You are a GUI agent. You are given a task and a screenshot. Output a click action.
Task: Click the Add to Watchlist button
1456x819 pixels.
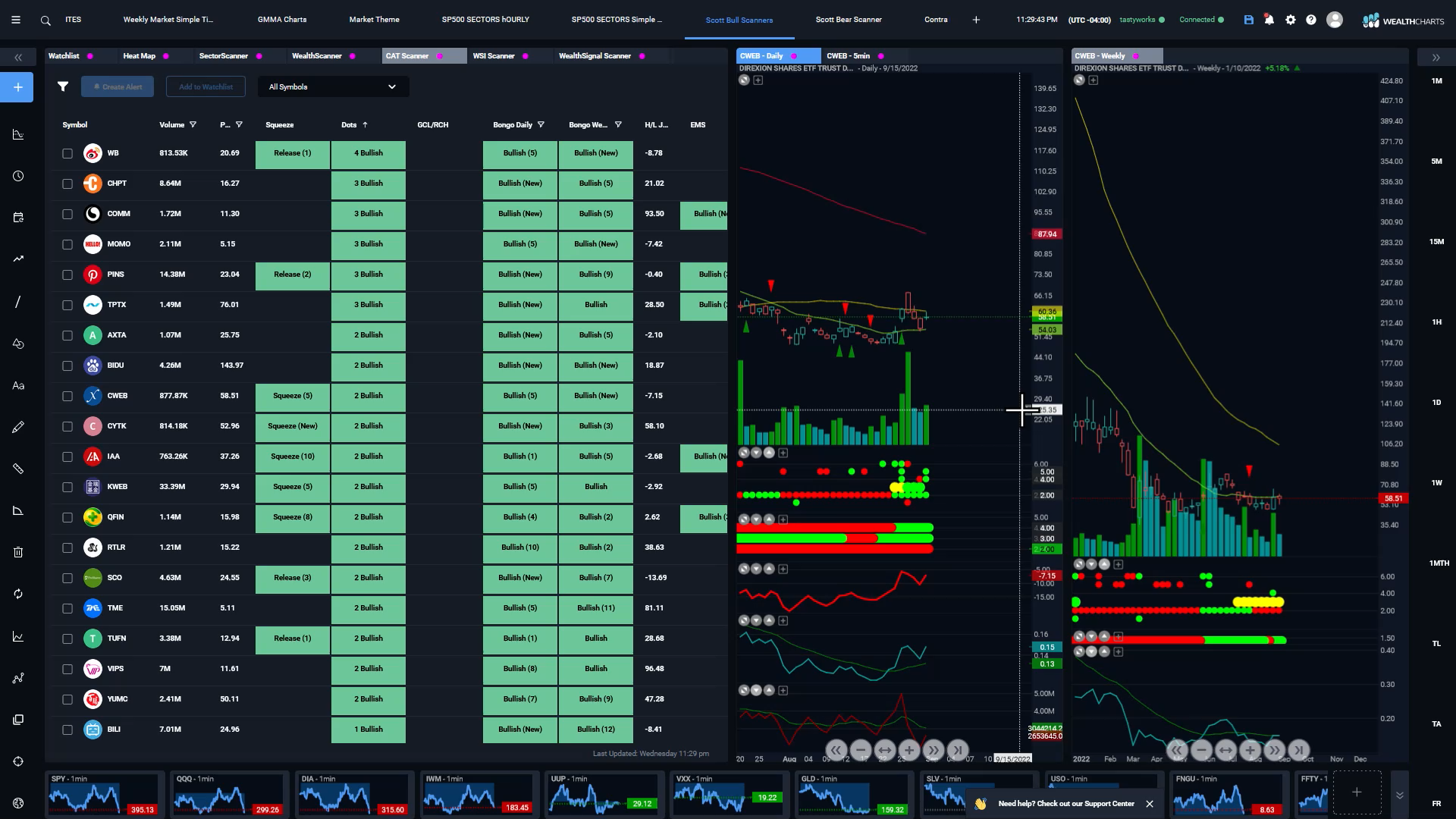pos(206,86)
